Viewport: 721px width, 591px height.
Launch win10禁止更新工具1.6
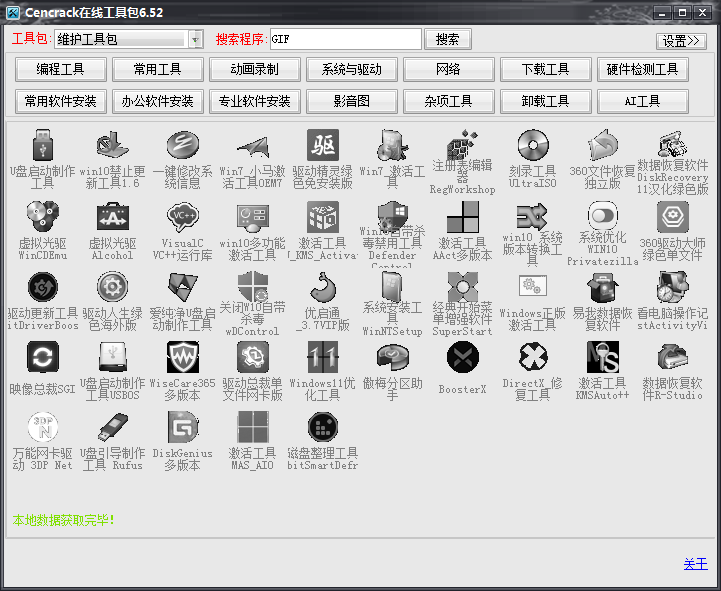click(x=112, y=146)
